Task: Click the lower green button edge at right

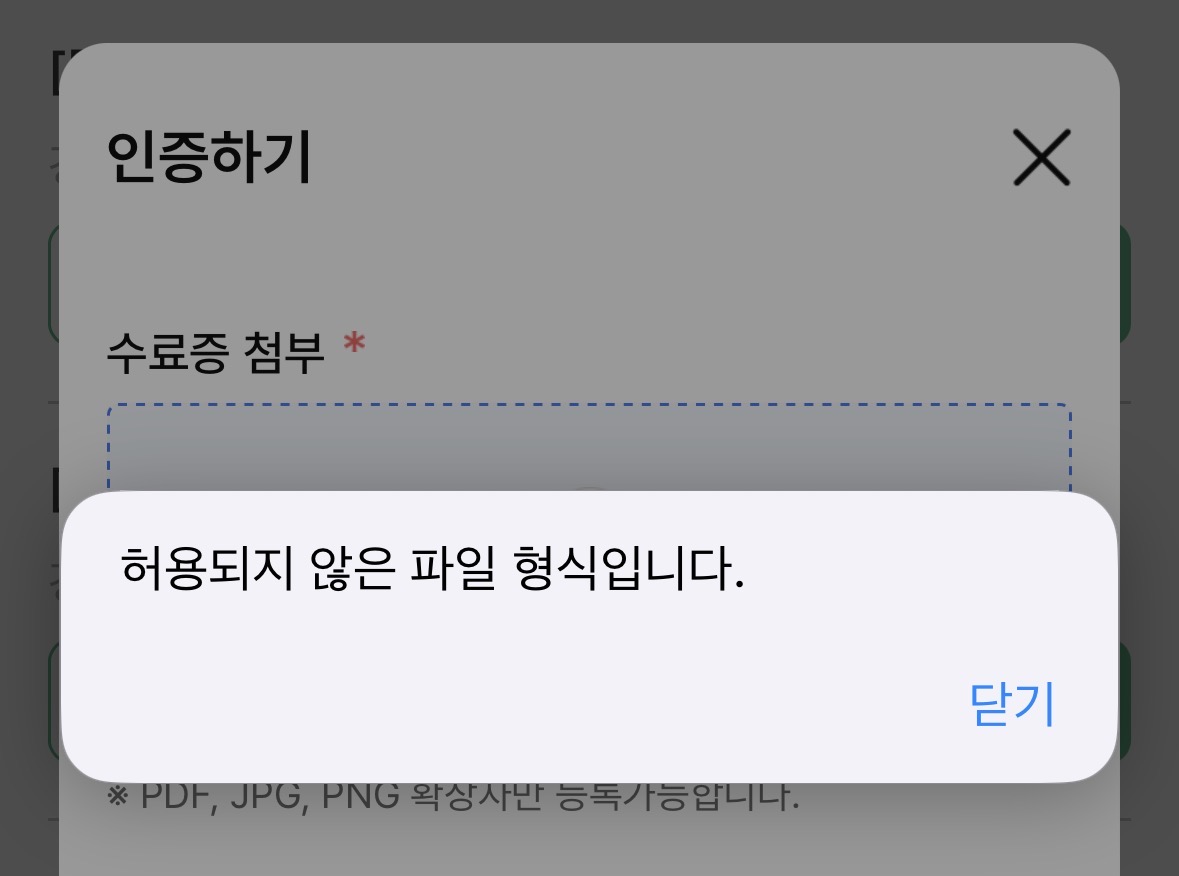Action: click(1124, 699)
